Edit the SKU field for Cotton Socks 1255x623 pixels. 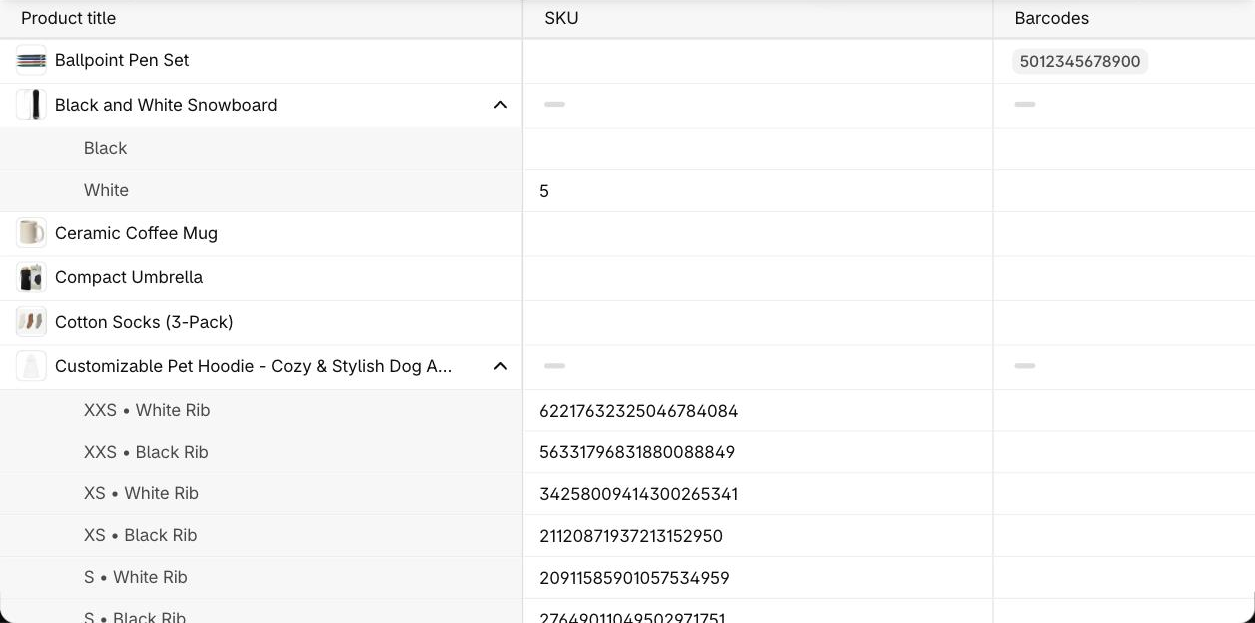(758, 322)
